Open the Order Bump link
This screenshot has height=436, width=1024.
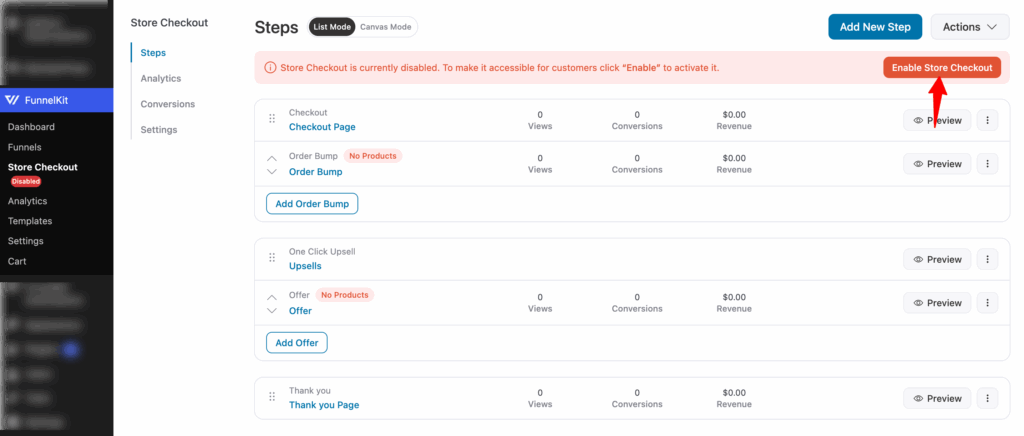315,172
